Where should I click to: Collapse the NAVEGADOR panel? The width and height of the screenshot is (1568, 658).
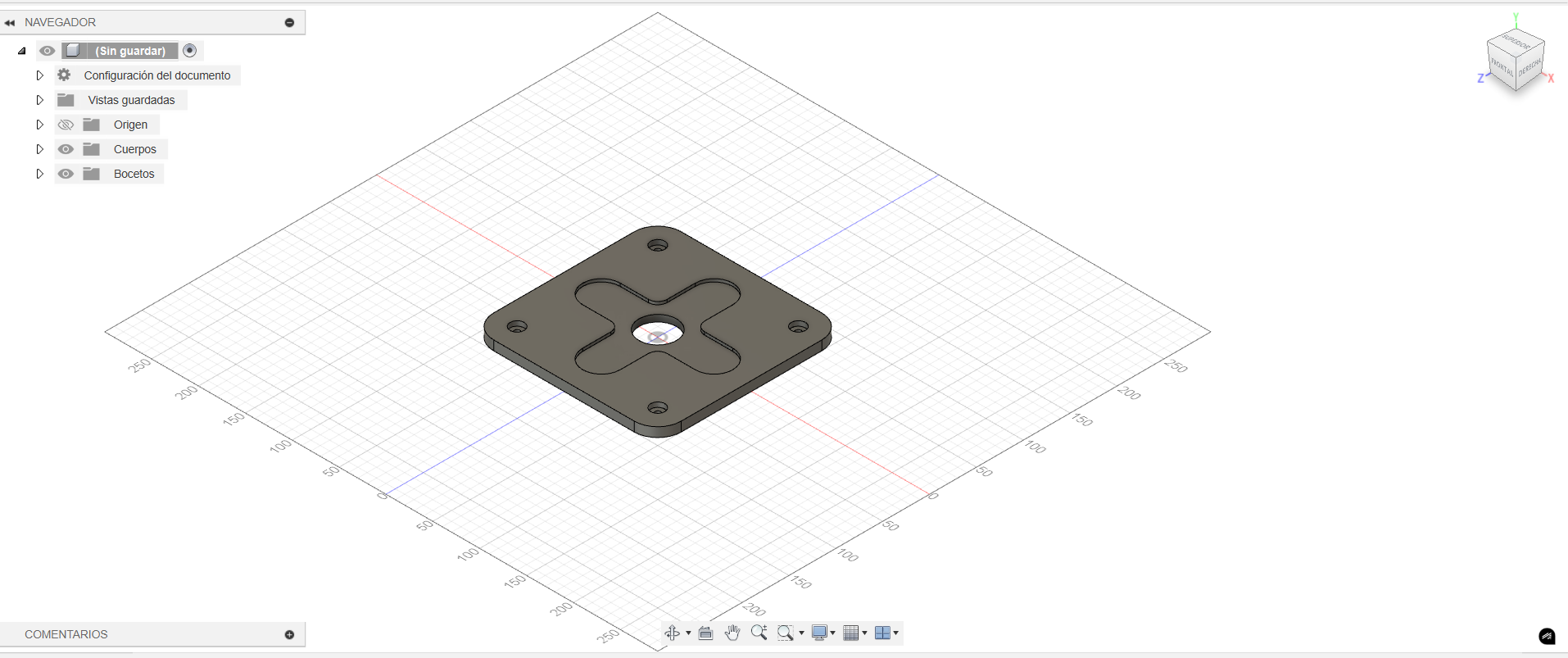click(289, 22)
